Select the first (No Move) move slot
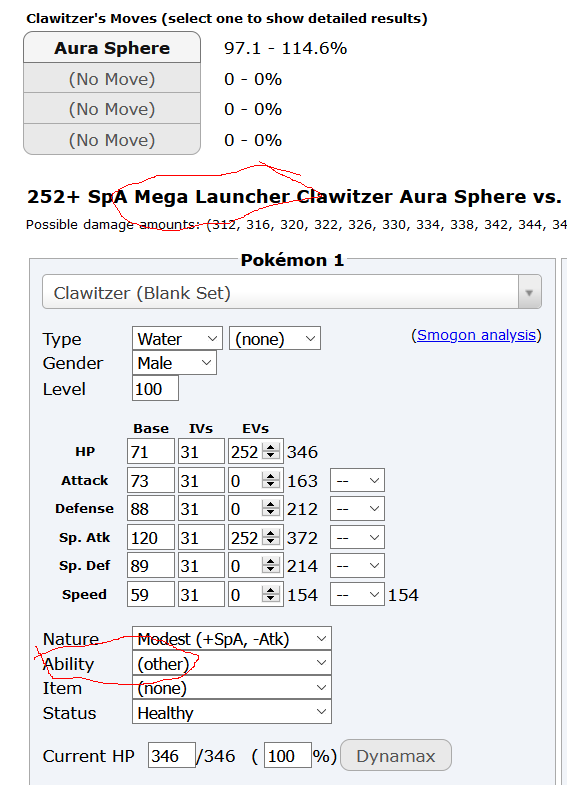The image size is (567, 785). pyautogui.click(x=112, y=79)
